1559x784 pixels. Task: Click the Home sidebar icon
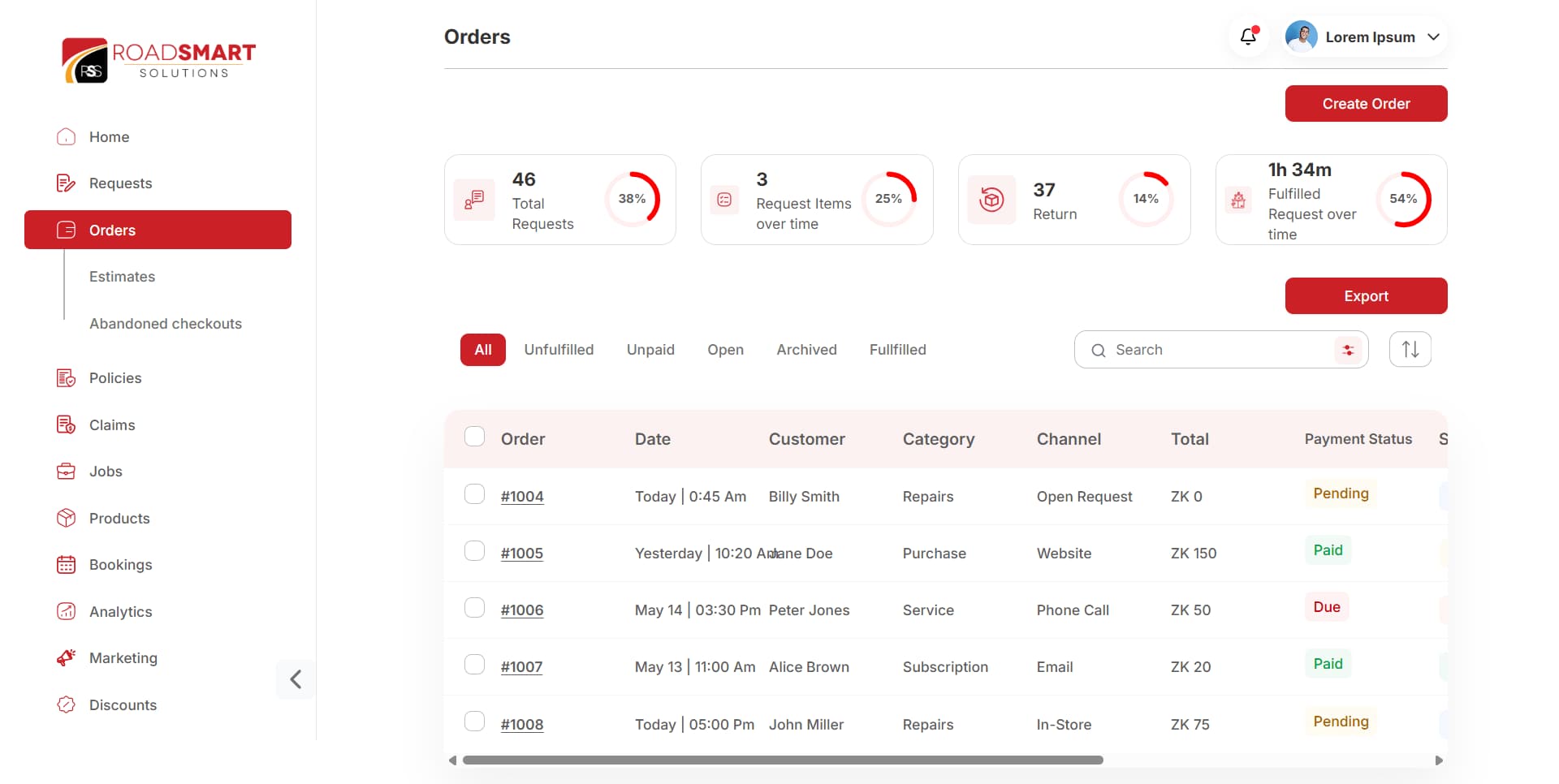pos(67,137)
